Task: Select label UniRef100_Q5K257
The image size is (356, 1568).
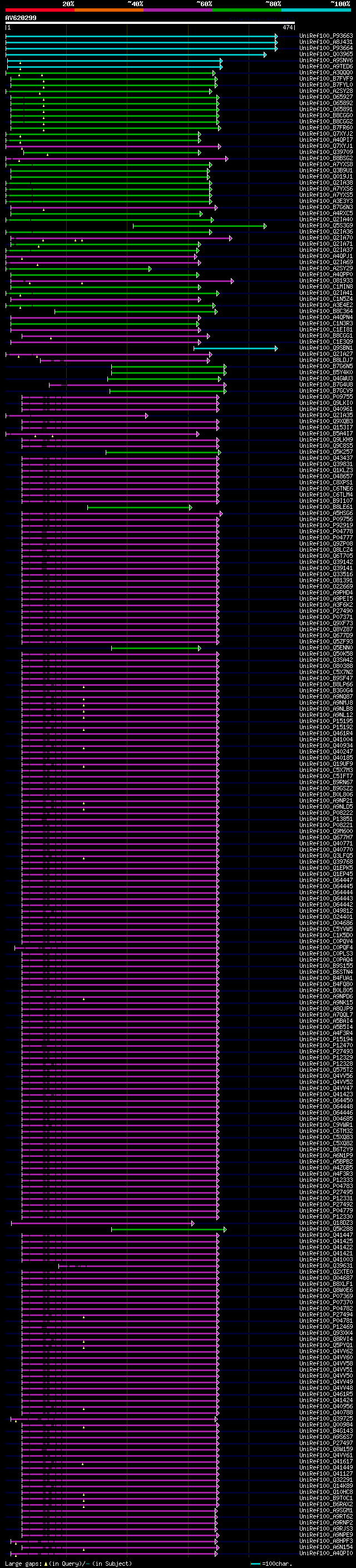Action: (326, 452)
